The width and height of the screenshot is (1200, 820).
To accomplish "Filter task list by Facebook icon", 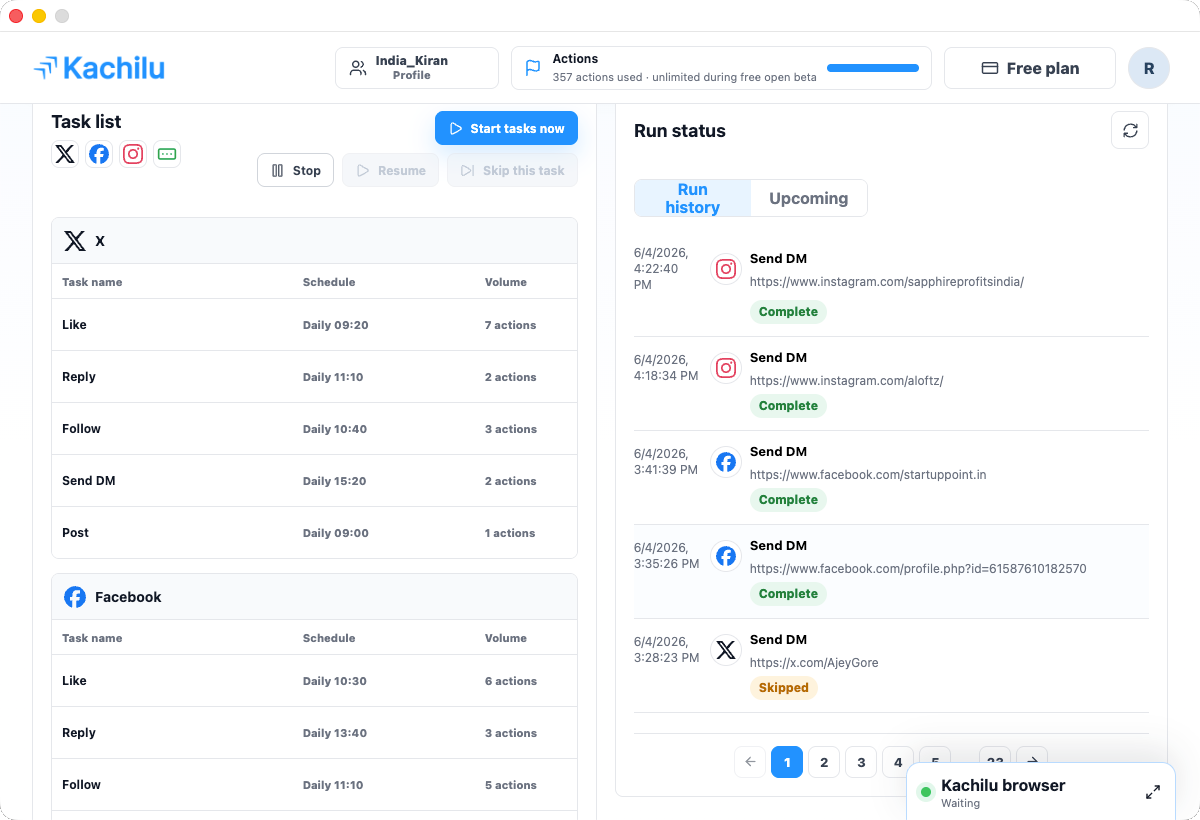I will (99, 154).
